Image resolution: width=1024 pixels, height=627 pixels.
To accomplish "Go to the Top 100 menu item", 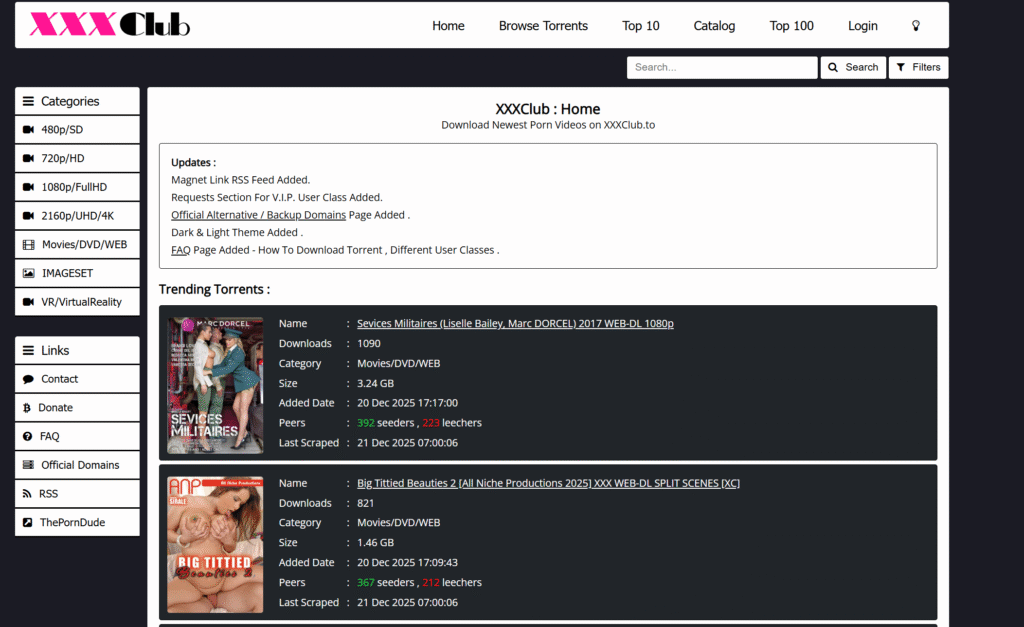I will pyautogui.click(x=791, y=26).
